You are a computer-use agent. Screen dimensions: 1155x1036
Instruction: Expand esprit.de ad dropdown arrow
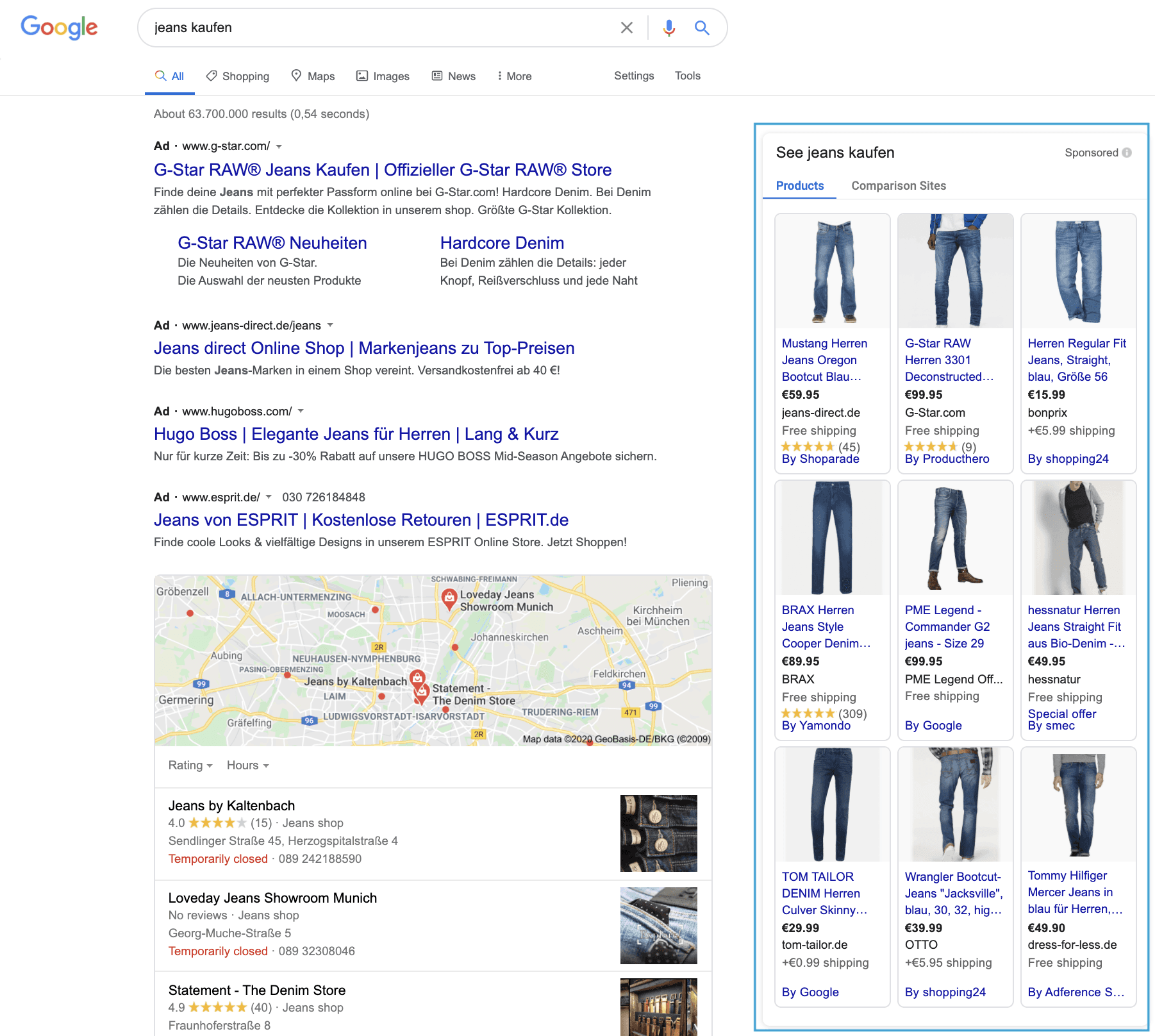[x=269, y=497]
